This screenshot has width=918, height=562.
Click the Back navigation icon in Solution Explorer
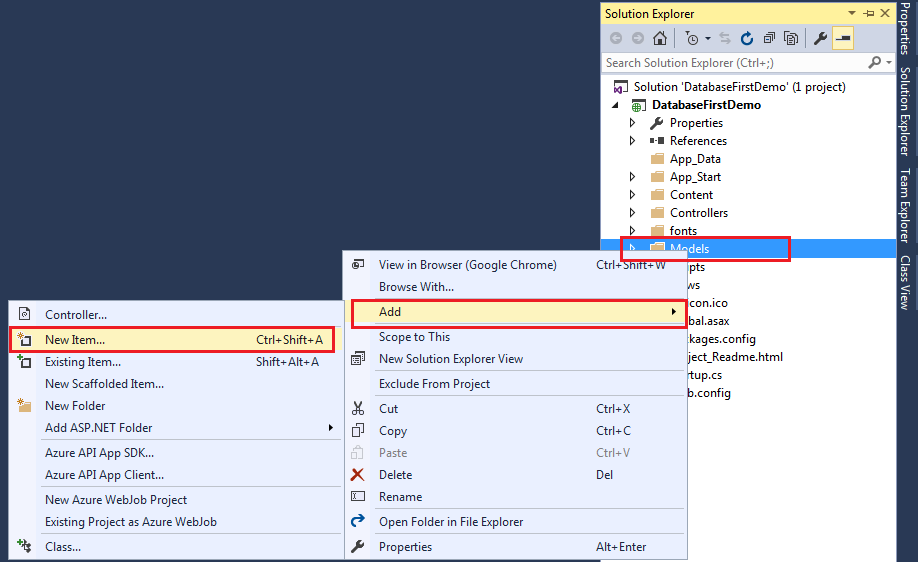click(616, 39)
